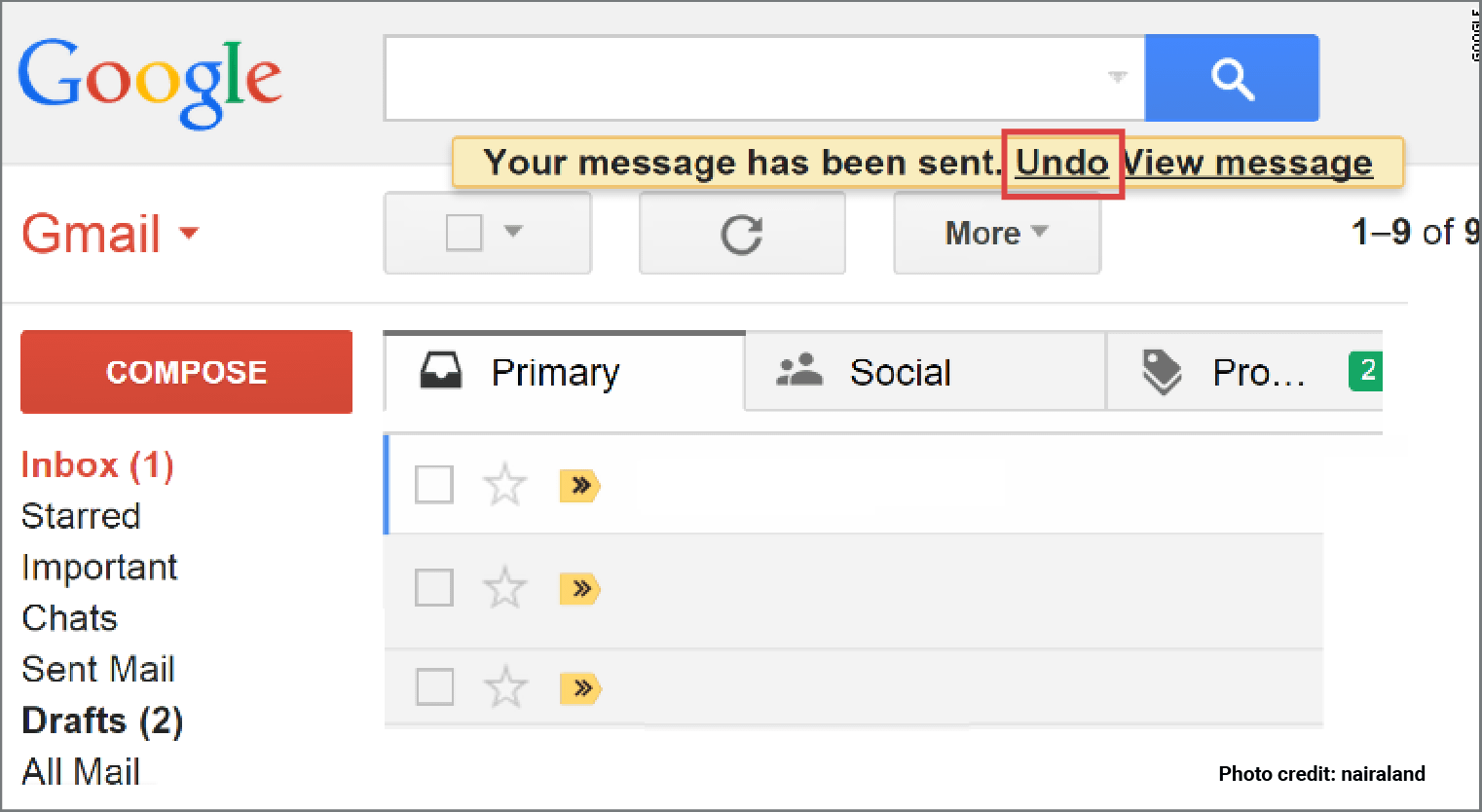This screenshot has width=1482, height=812.
Task: Click Undo to recall the sent message
Action: coord(1061,163)
